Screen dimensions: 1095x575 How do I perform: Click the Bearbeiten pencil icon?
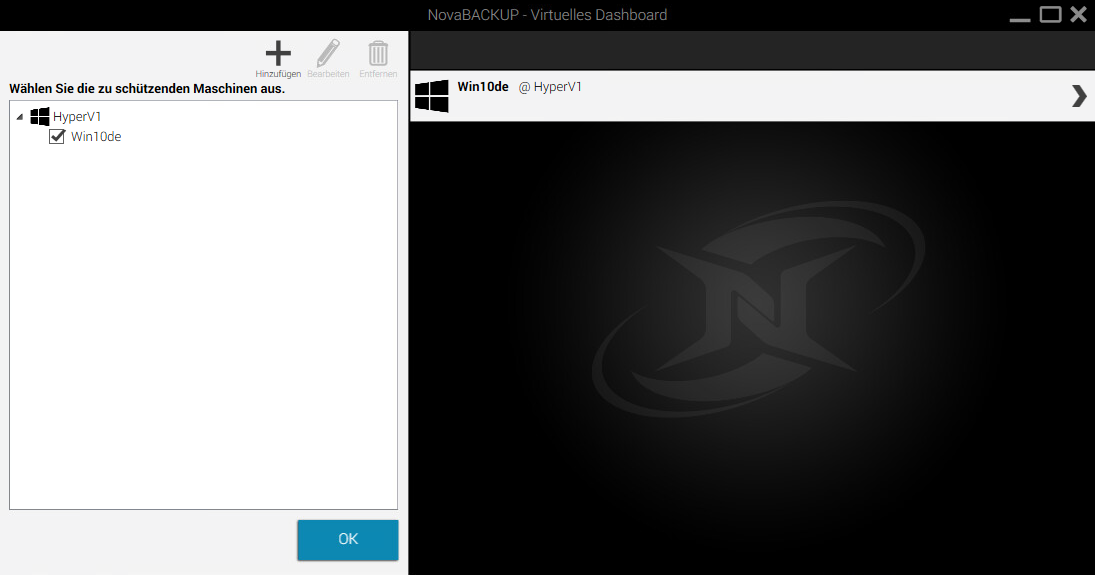[328, 53]
